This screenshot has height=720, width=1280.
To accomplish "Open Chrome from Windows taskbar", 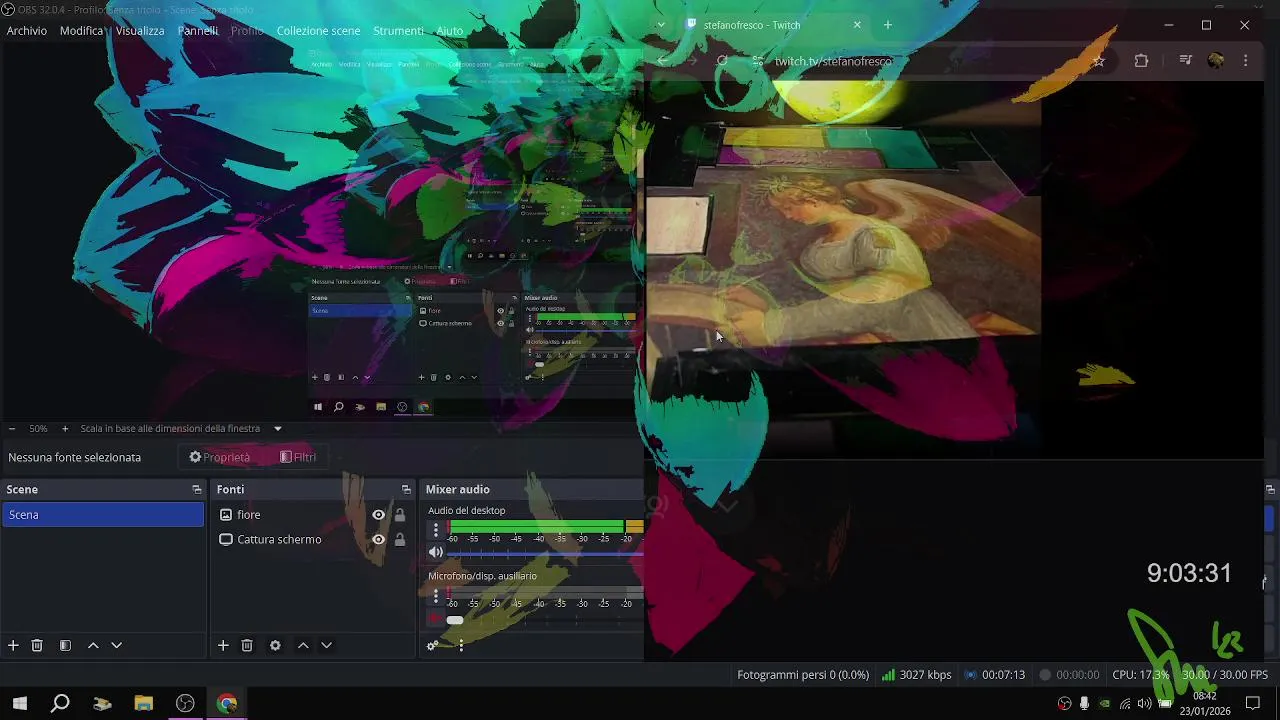I will tap(227, 704).
